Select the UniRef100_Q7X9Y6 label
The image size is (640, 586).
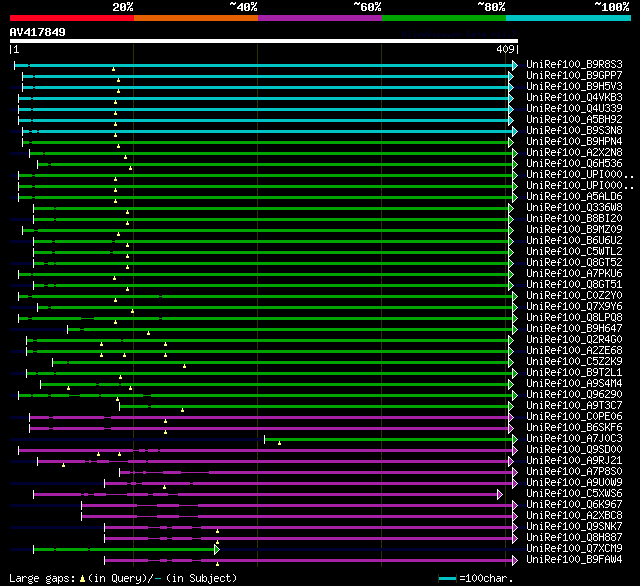(x=574, y=307)
